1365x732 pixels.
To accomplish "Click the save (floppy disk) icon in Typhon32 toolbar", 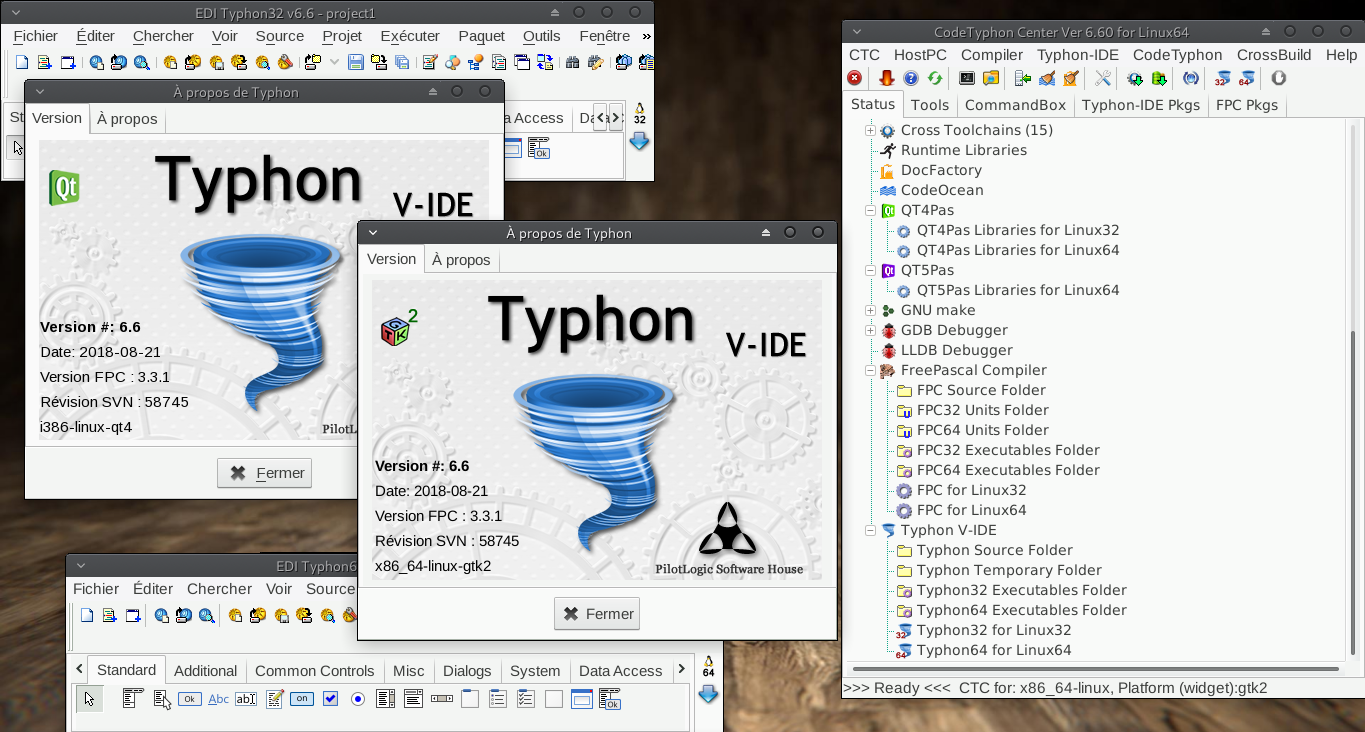I will tap(355, 62).
